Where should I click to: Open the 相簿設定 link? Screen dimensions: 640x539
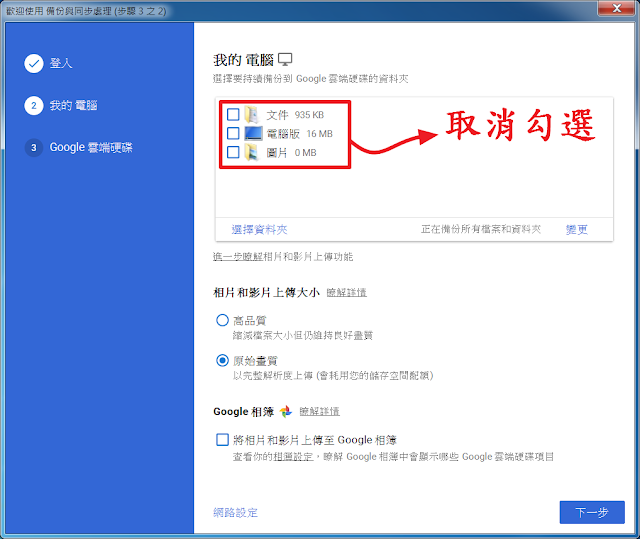[293, 457]
